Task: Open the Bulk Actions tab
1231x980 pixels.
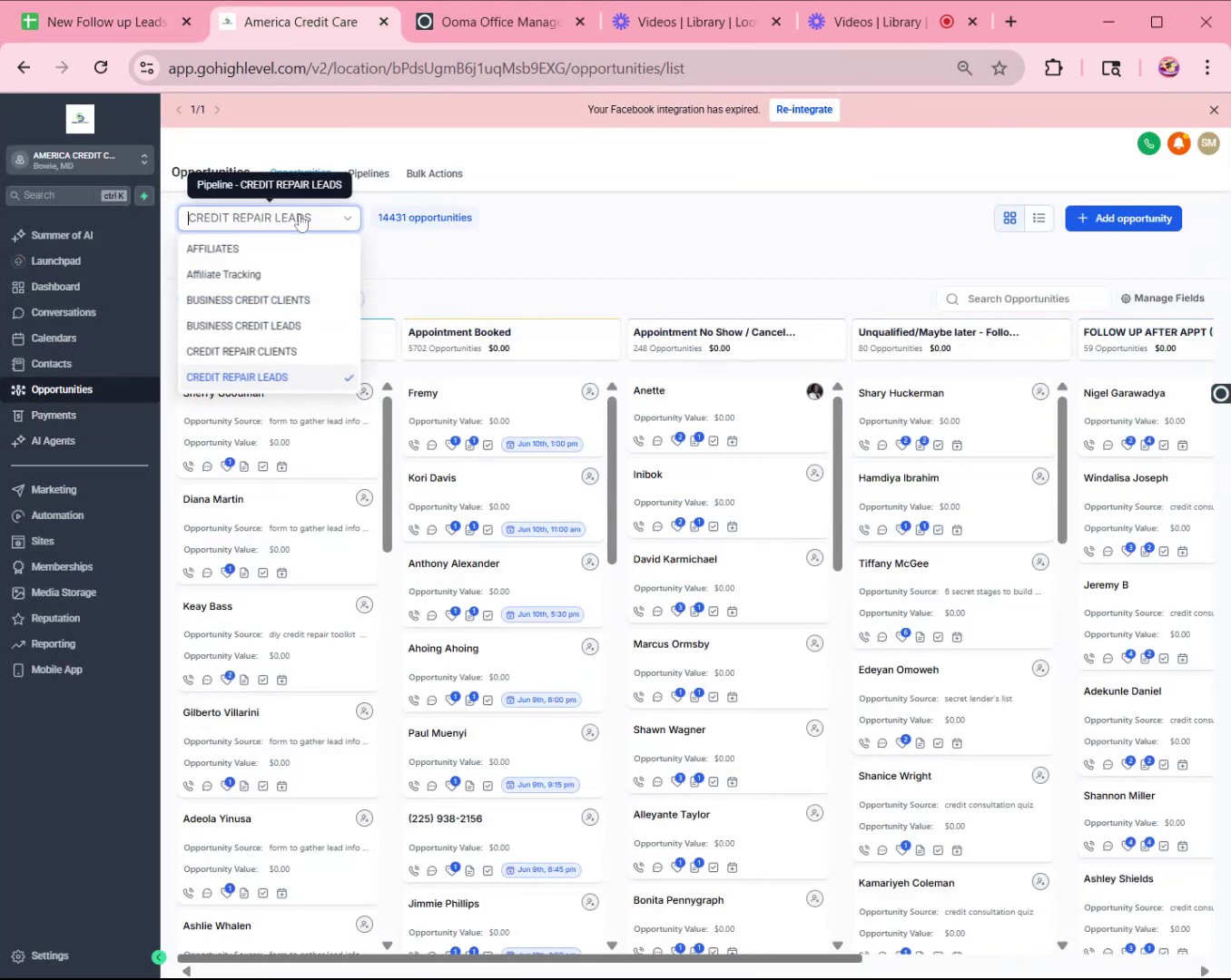Action: point(434,174)
